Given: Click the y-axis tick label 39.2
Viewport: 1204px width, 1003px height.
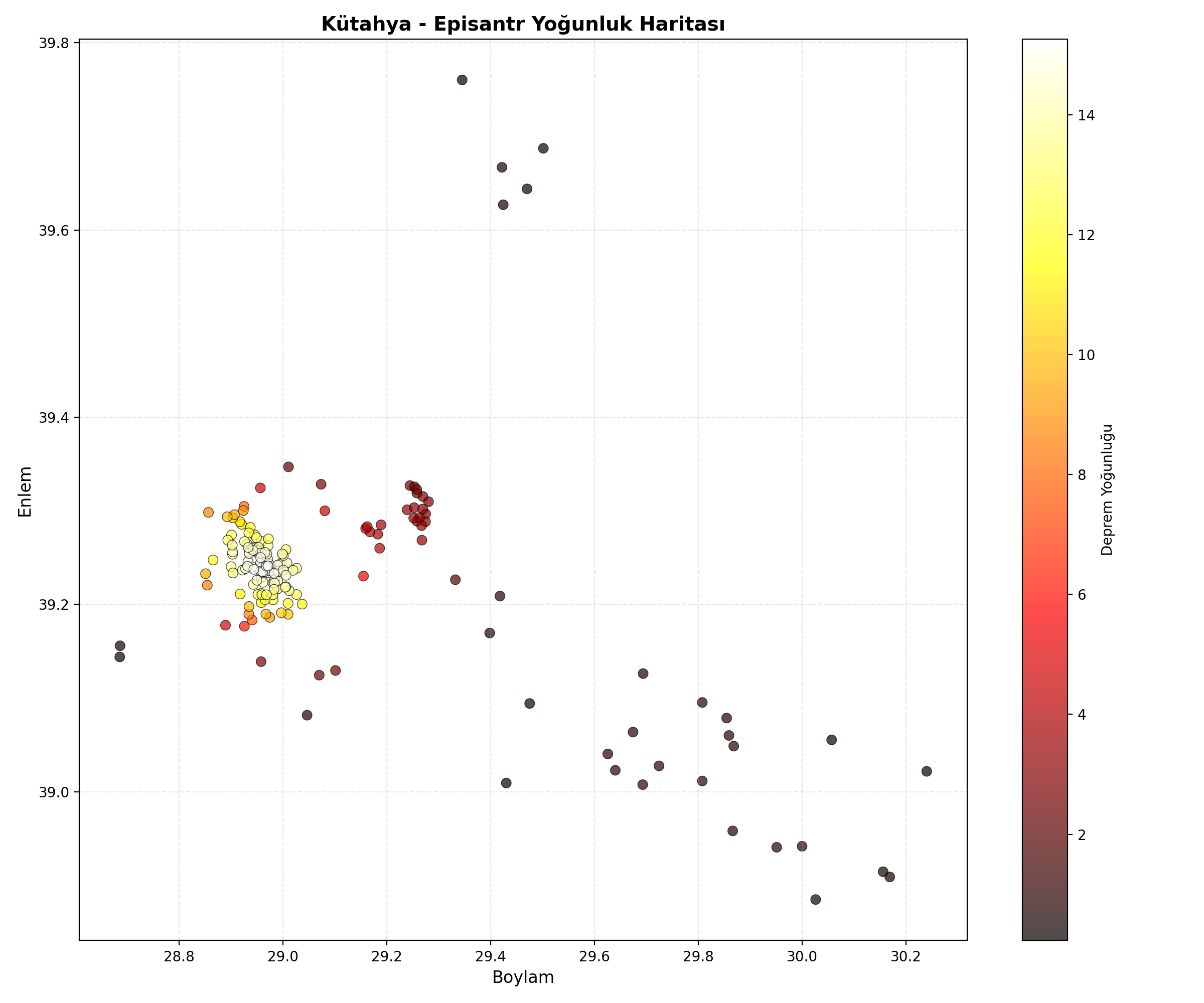Looking at the screenshot, I should (x=53, y=605).
